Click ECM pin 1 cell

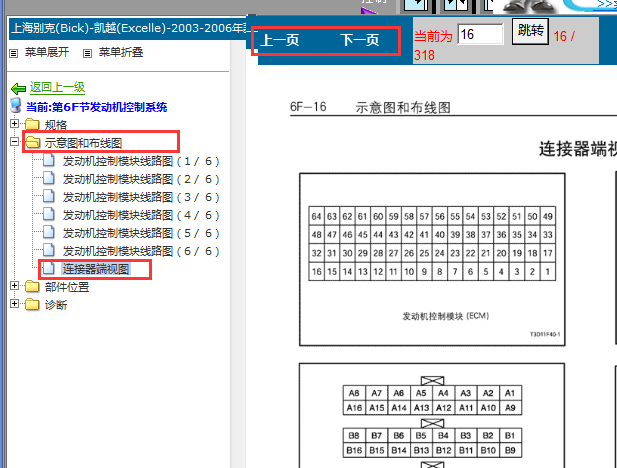[x=548, y=272]
